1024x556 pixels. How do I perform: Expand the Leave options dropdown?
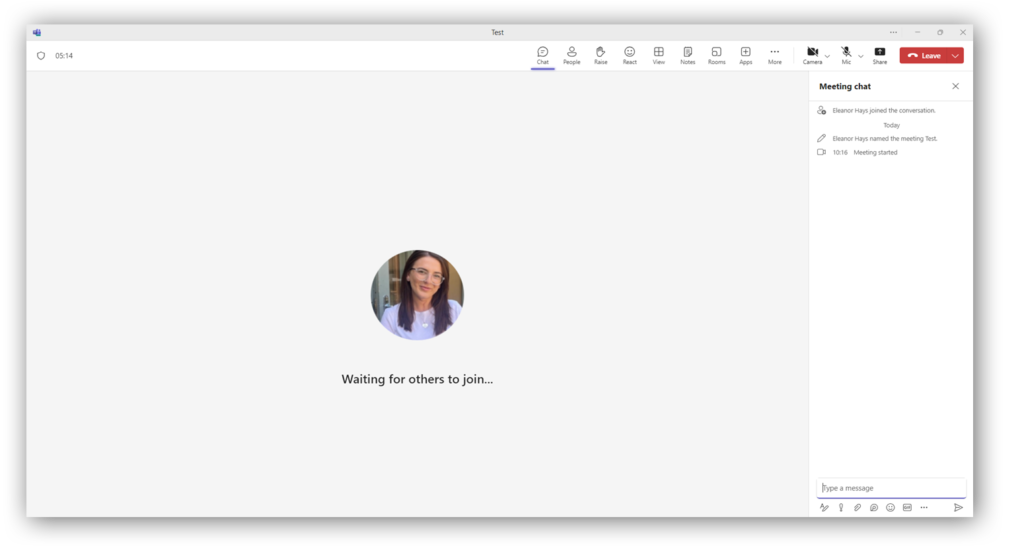955,56
